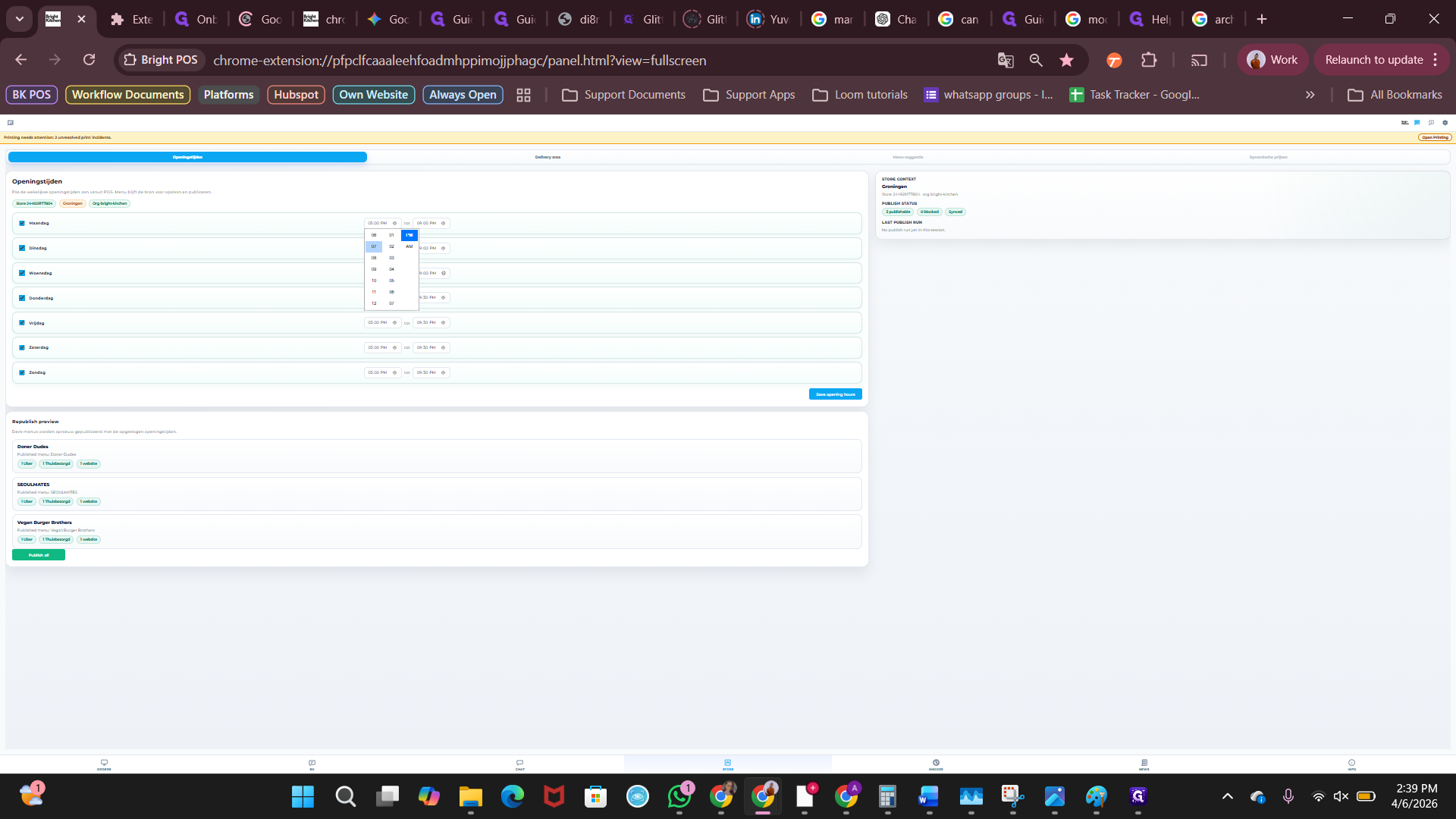Click Save opening hours button

click(835, 394)
